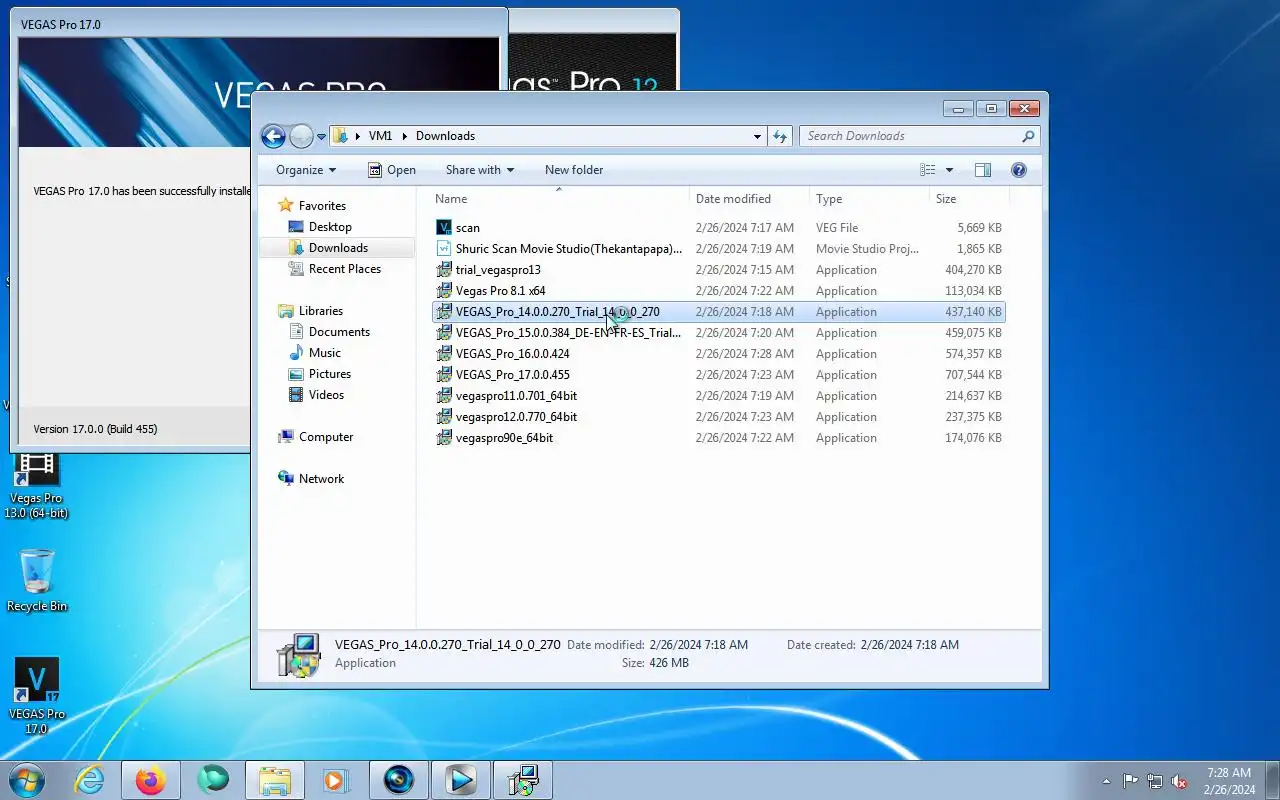Open Recycle Bin on desktop

coord(37,580)
